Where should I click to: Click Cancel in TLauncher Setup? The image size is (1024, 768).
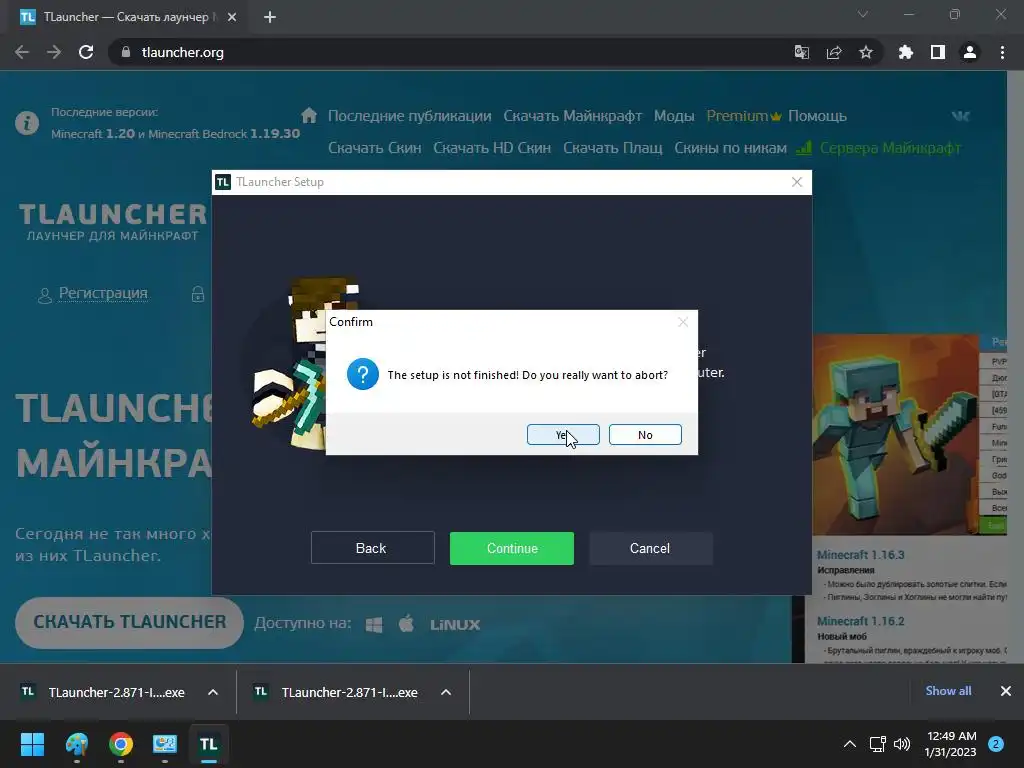(650, 548)
